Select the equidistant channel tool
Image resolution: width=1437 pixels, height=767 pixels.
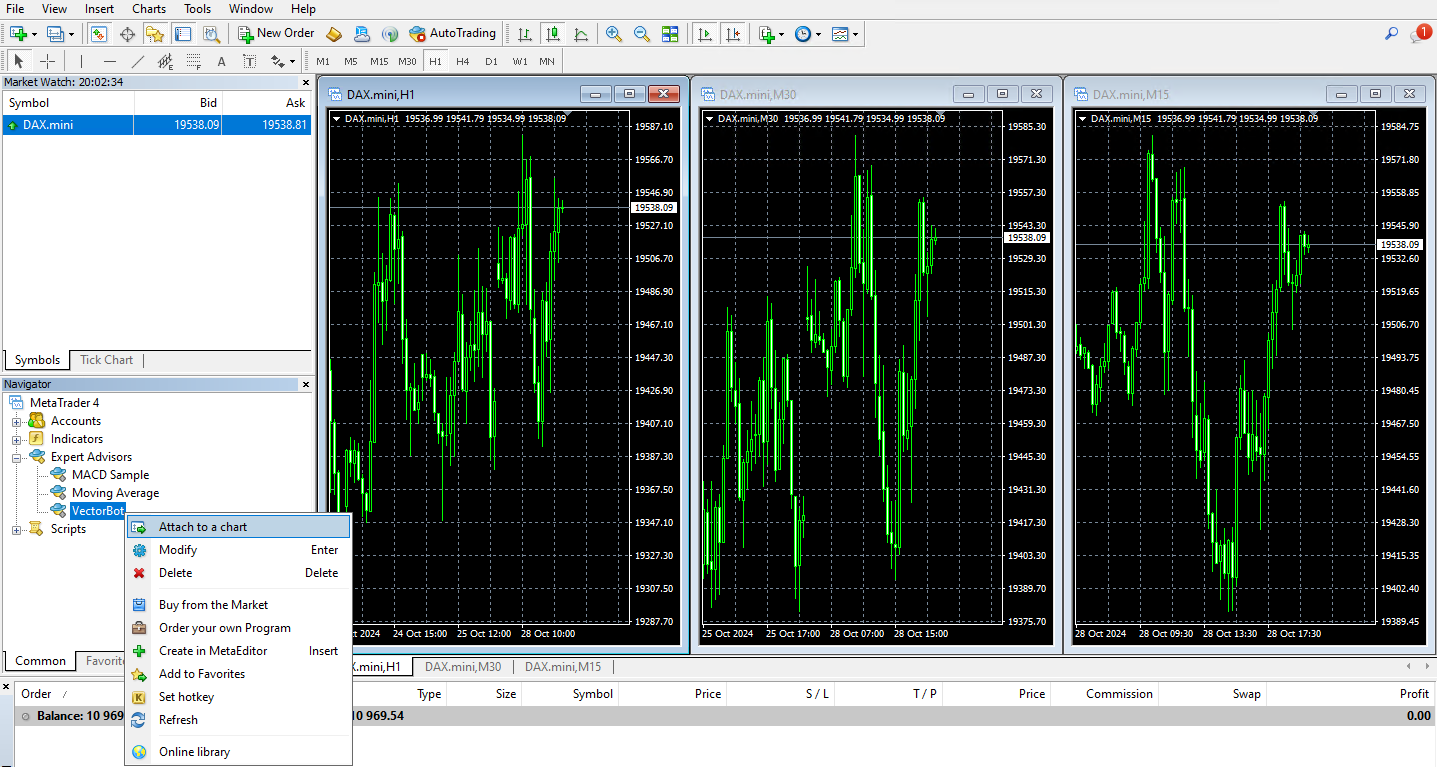click(x=166, y=61)
